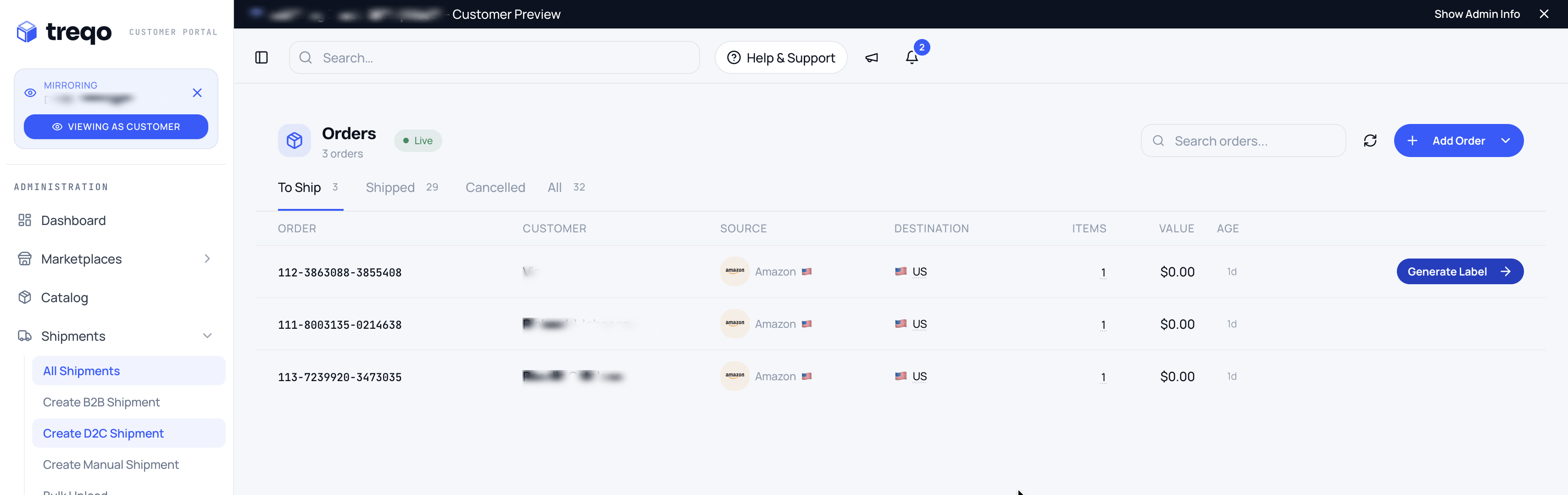Click the Help & Support button

[x=781, y=57]
